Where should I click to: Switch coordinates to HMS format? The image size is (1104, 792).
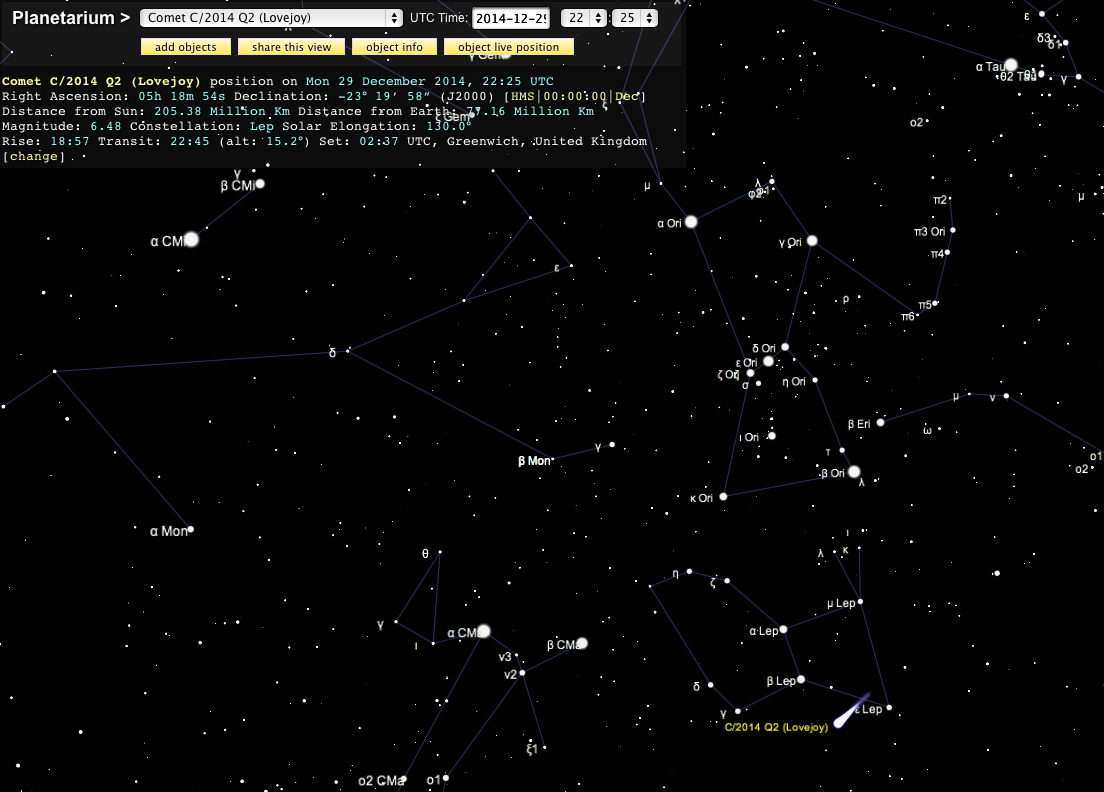tap(523, 96)
